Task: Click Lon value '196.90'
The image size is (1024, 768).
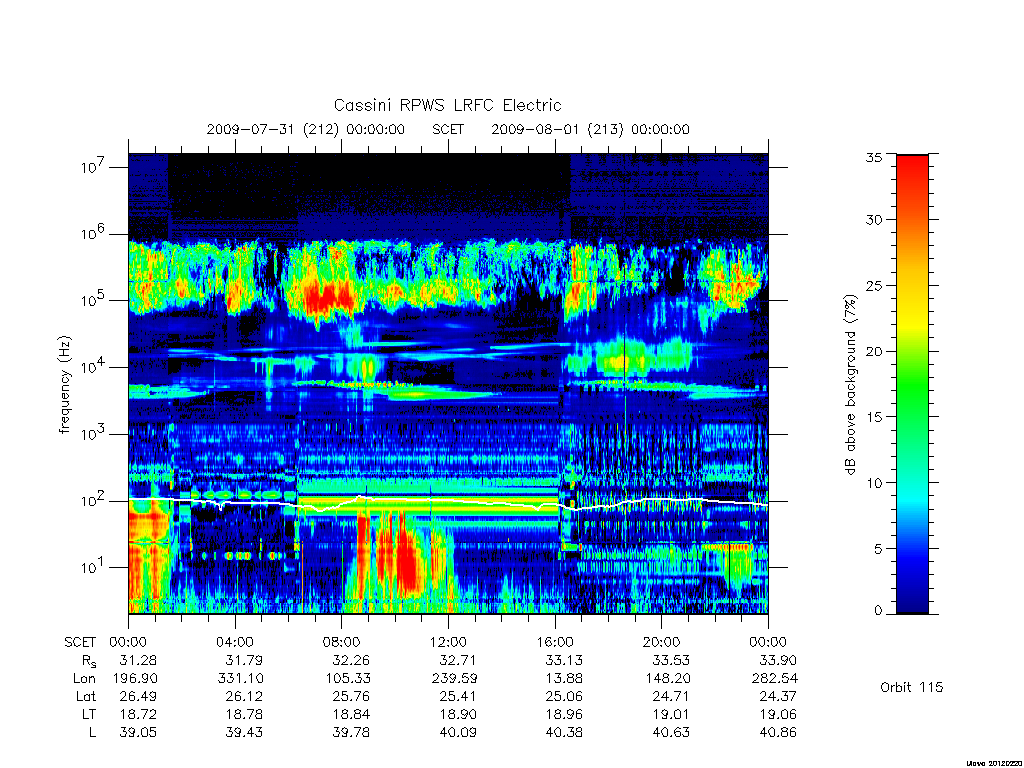Action: coord(135,679)
